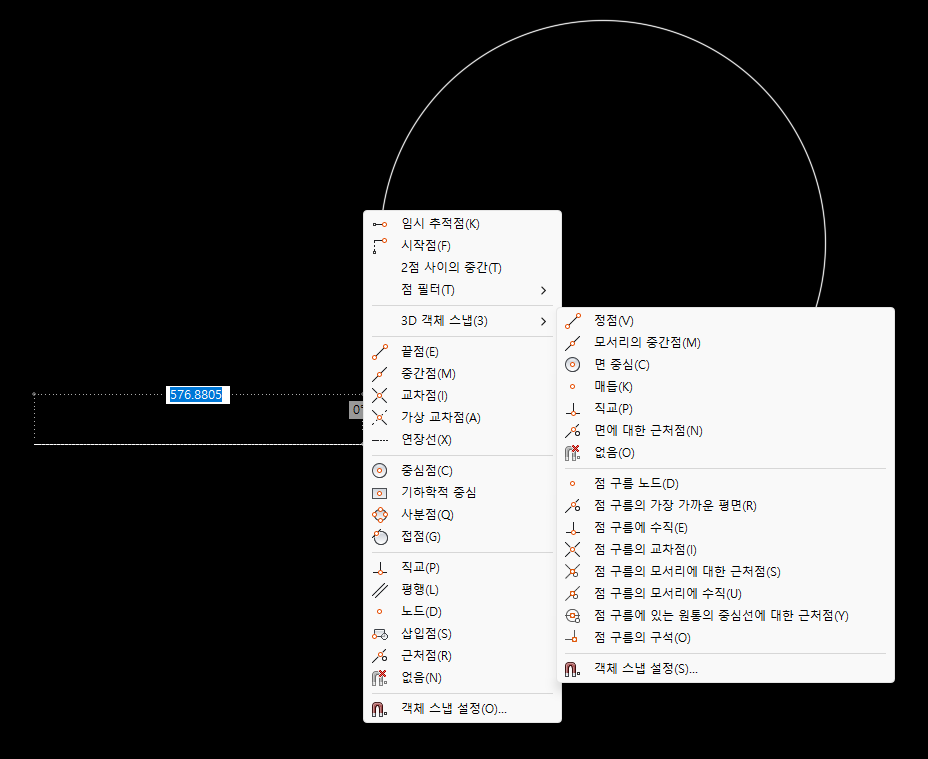Viewport: 928px width, 759px height.
Task: Click the 점 구름 노드(D) icon
Action: [x=573, y=484]
